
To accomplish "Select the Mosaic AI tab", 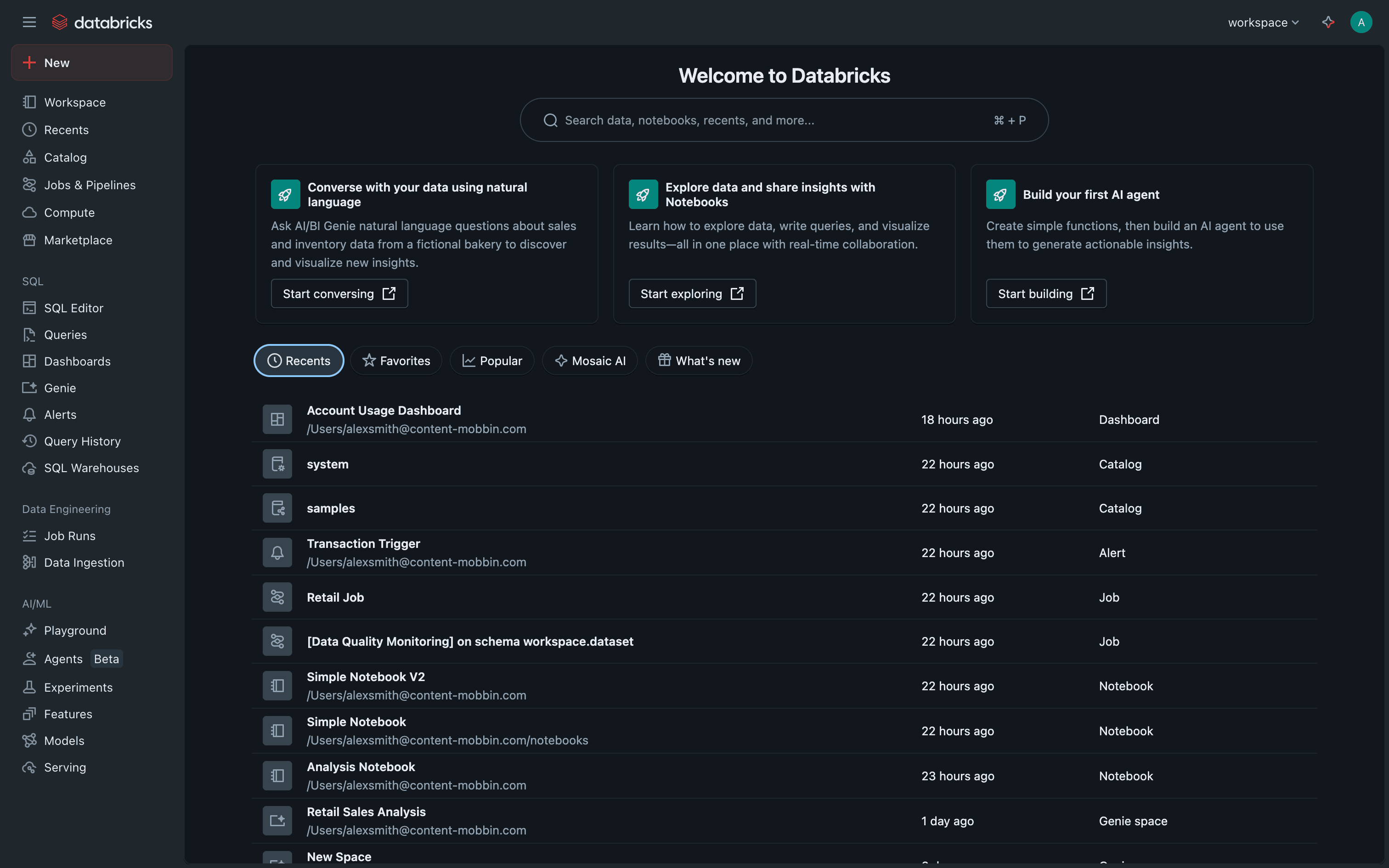I will (589, 361).
